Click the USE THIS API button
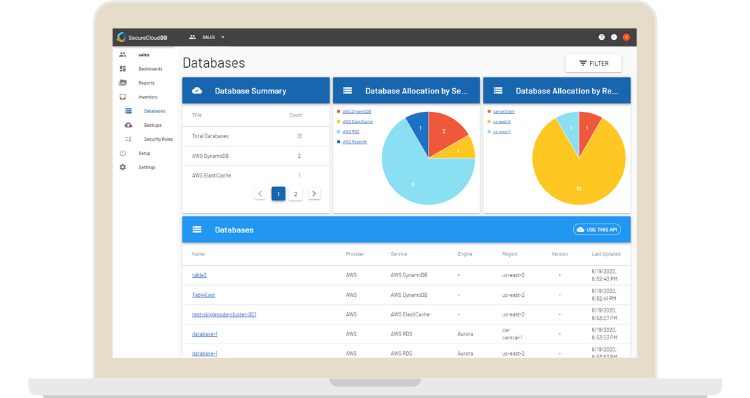This screenshot has width=750, height=398. (x=597, y=230)
